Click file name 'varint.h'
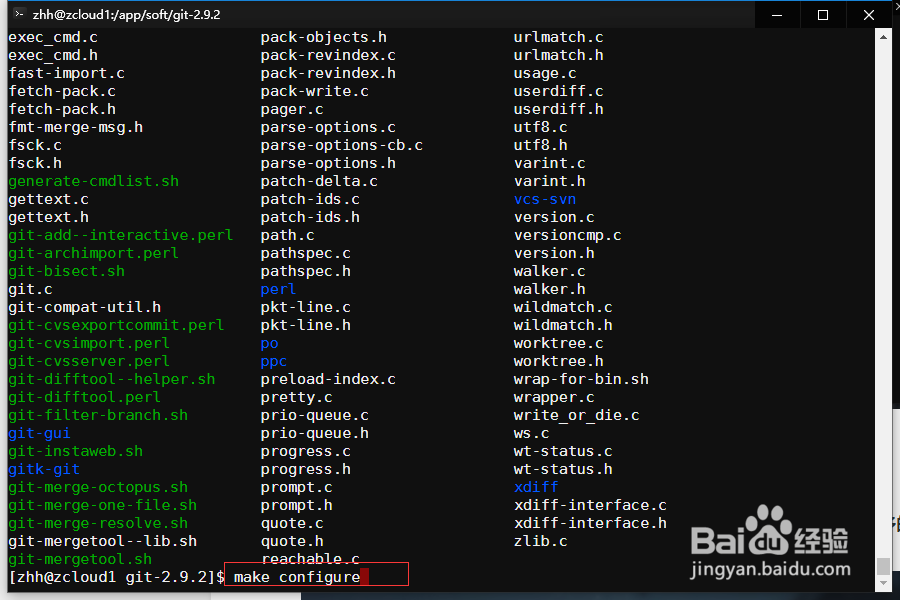Screen dimensions: 900x600 pyautogui.click(x=550, y=181)
